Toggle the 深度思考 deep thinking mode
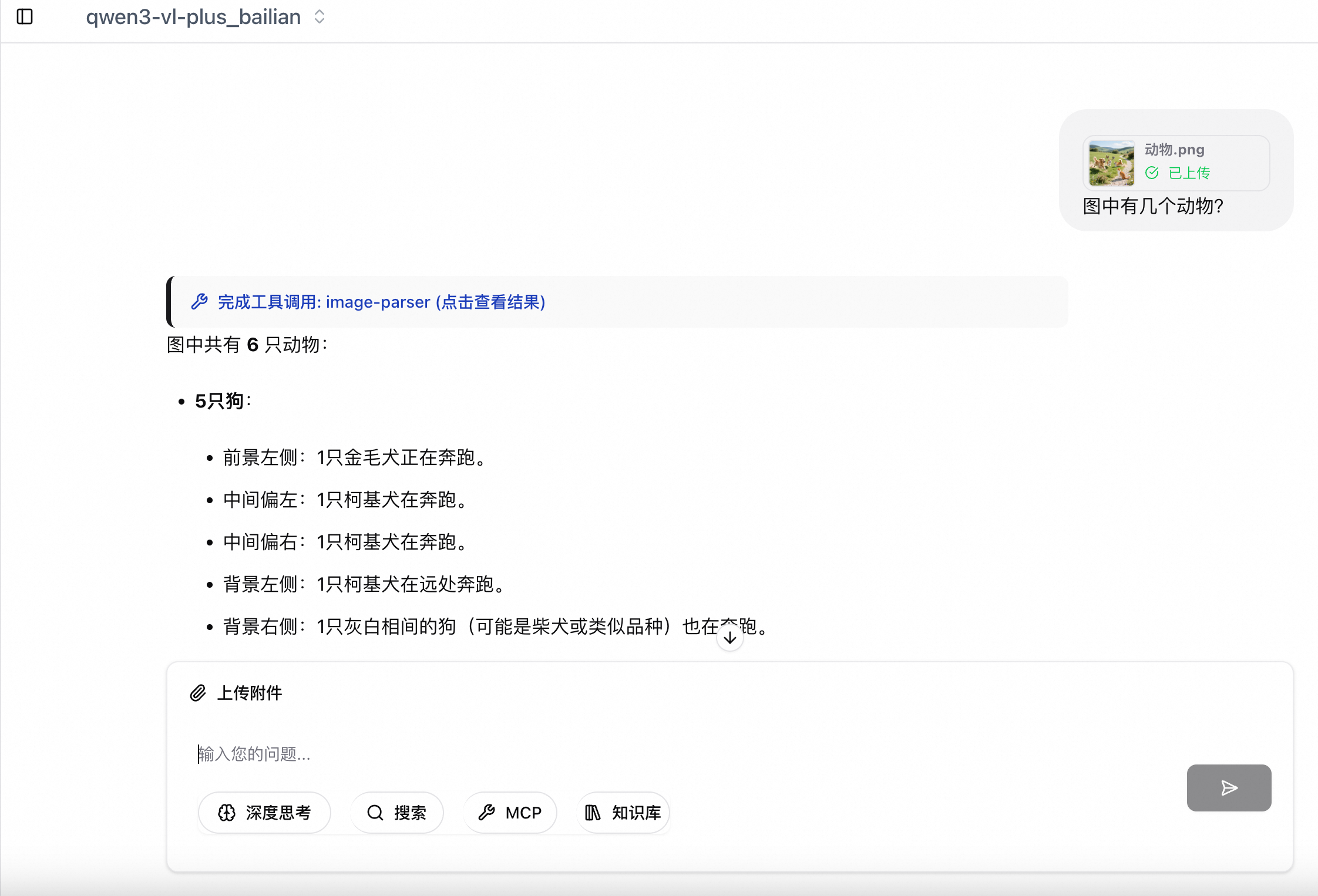Screen dimensions: 1318x896 coord(264,813)
